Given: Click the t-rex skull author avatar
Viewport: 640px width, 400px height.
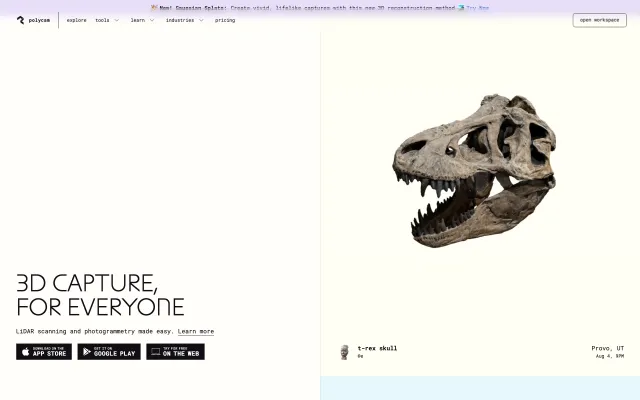Looking at the screenshot, I should 345,352.
